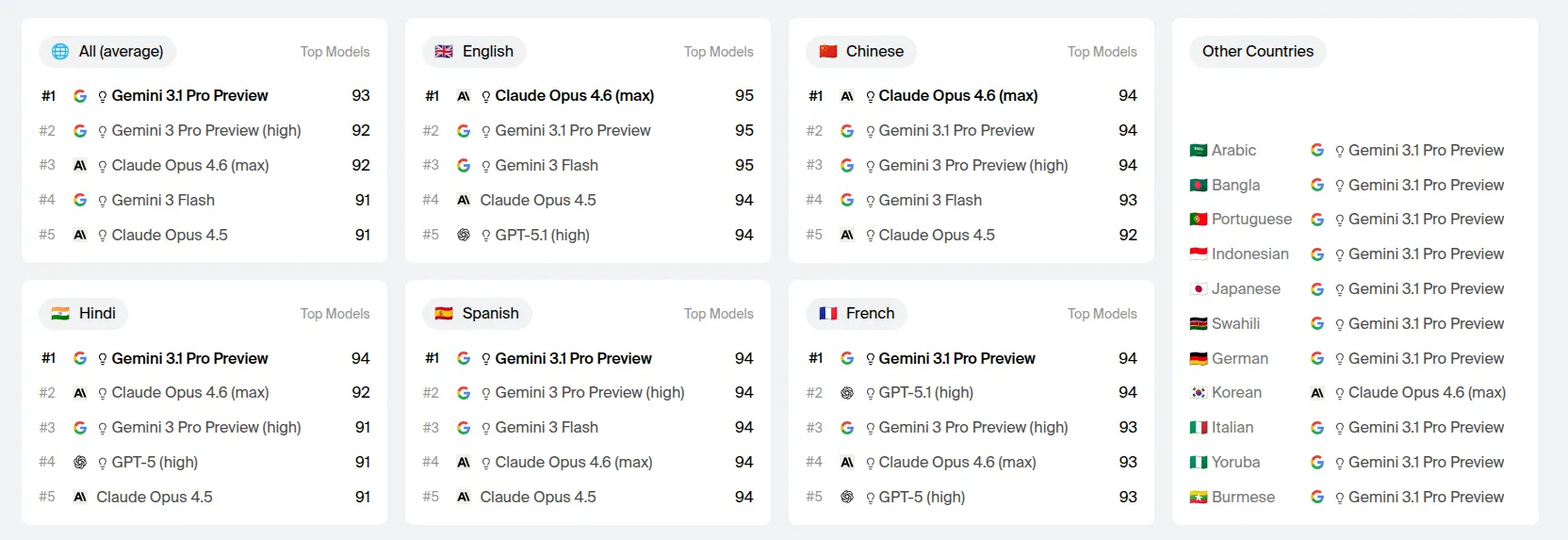This screenshot has height=540, width=1568.
Task: Click the Nigeria flag icon beside Yoruba
Action: coord(1199,462)
